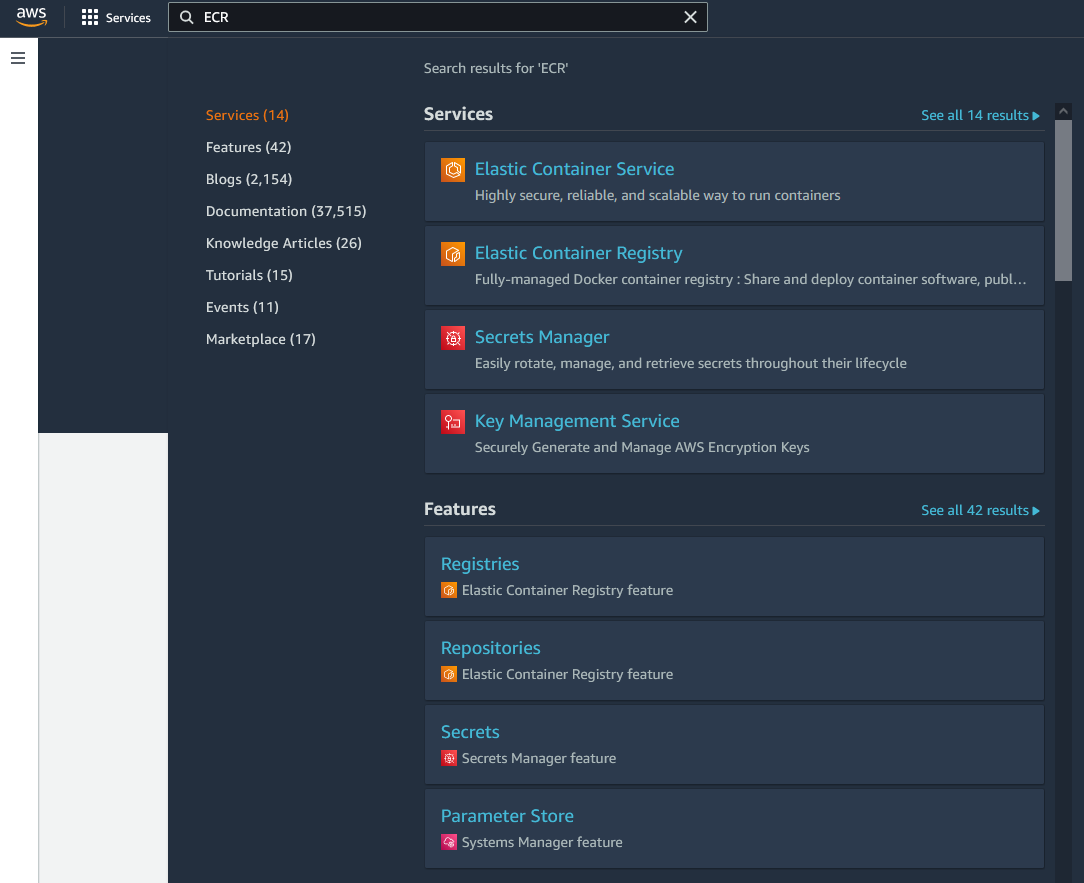
Task: Open See all 14 results link
Action: (x=980, y=115)
